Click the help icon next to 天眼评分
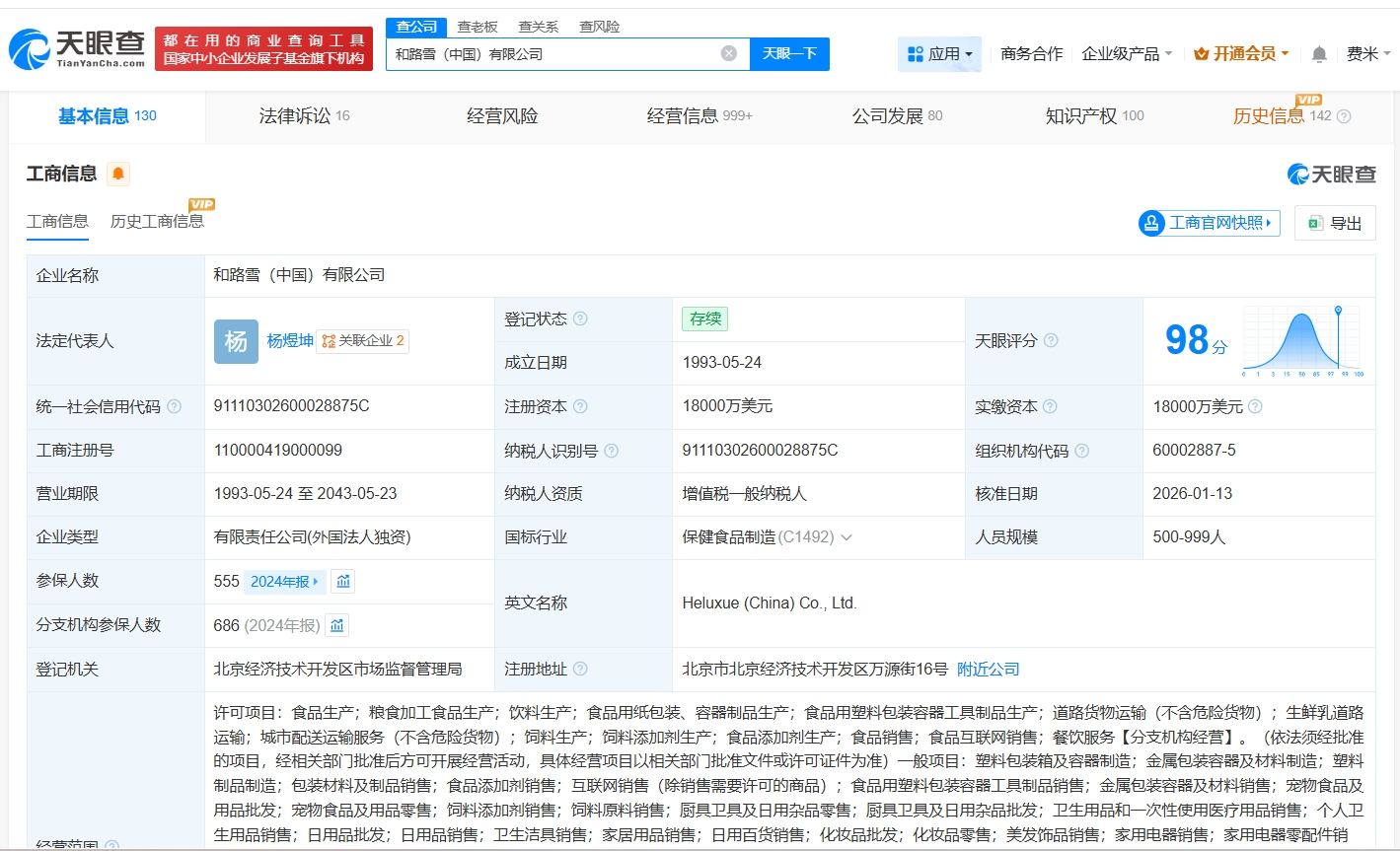The image size is (1400, 851). pos(1050,339)
